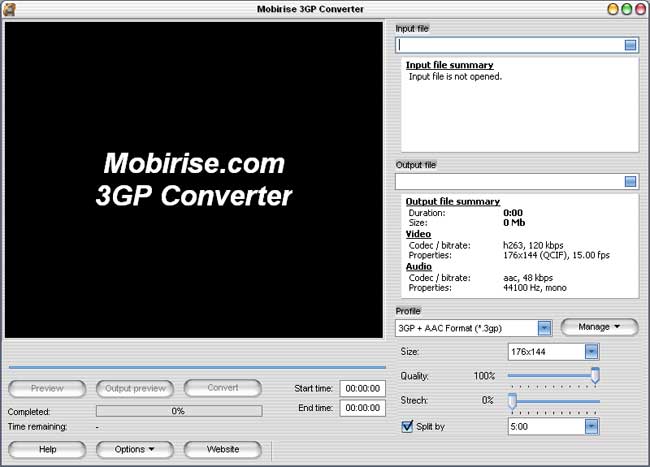Maximize window with green title bar button
Viewport: 650px width, 467px height.
point(627,9)
